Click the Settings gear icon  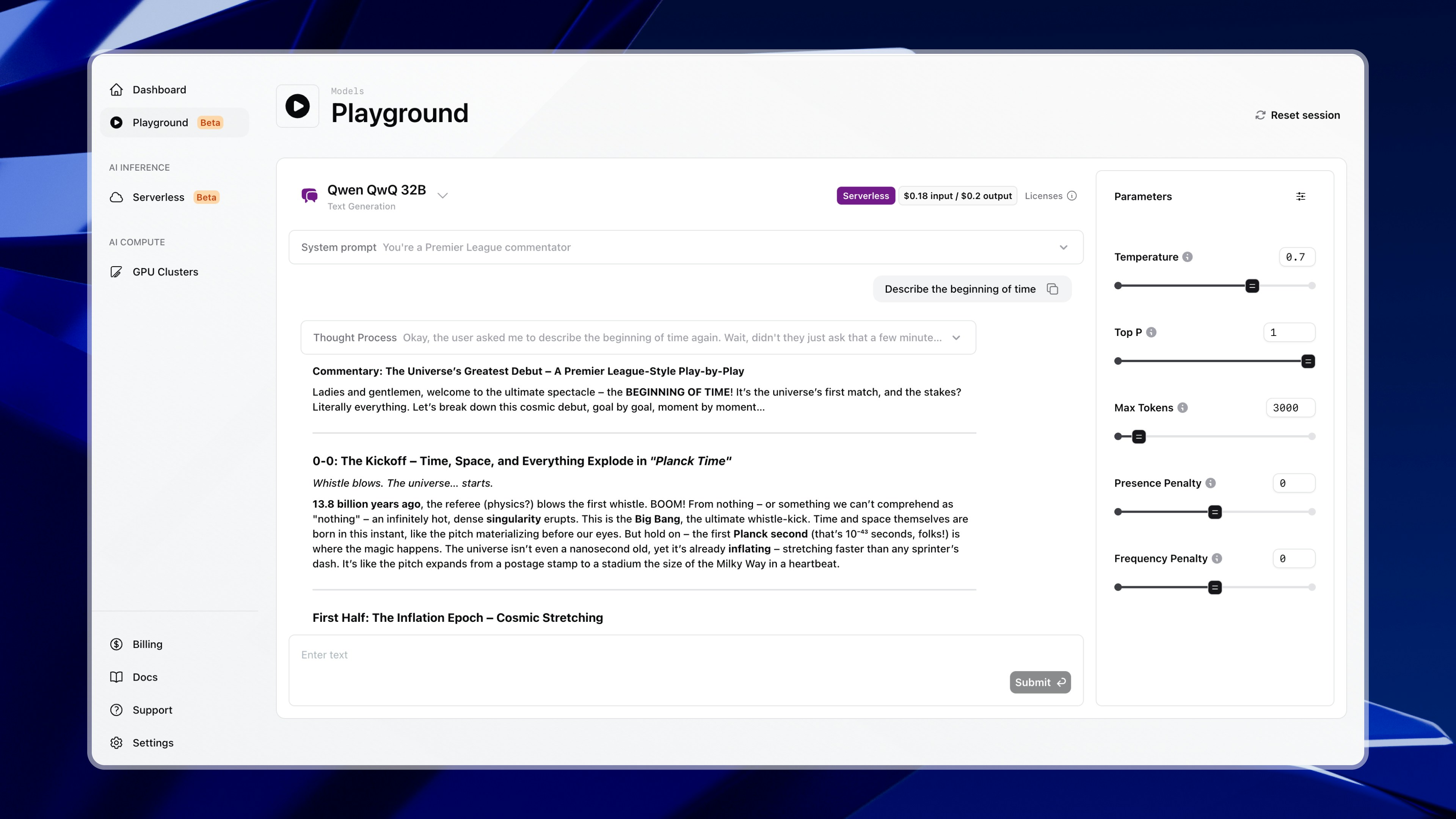(x=116, y=743)
